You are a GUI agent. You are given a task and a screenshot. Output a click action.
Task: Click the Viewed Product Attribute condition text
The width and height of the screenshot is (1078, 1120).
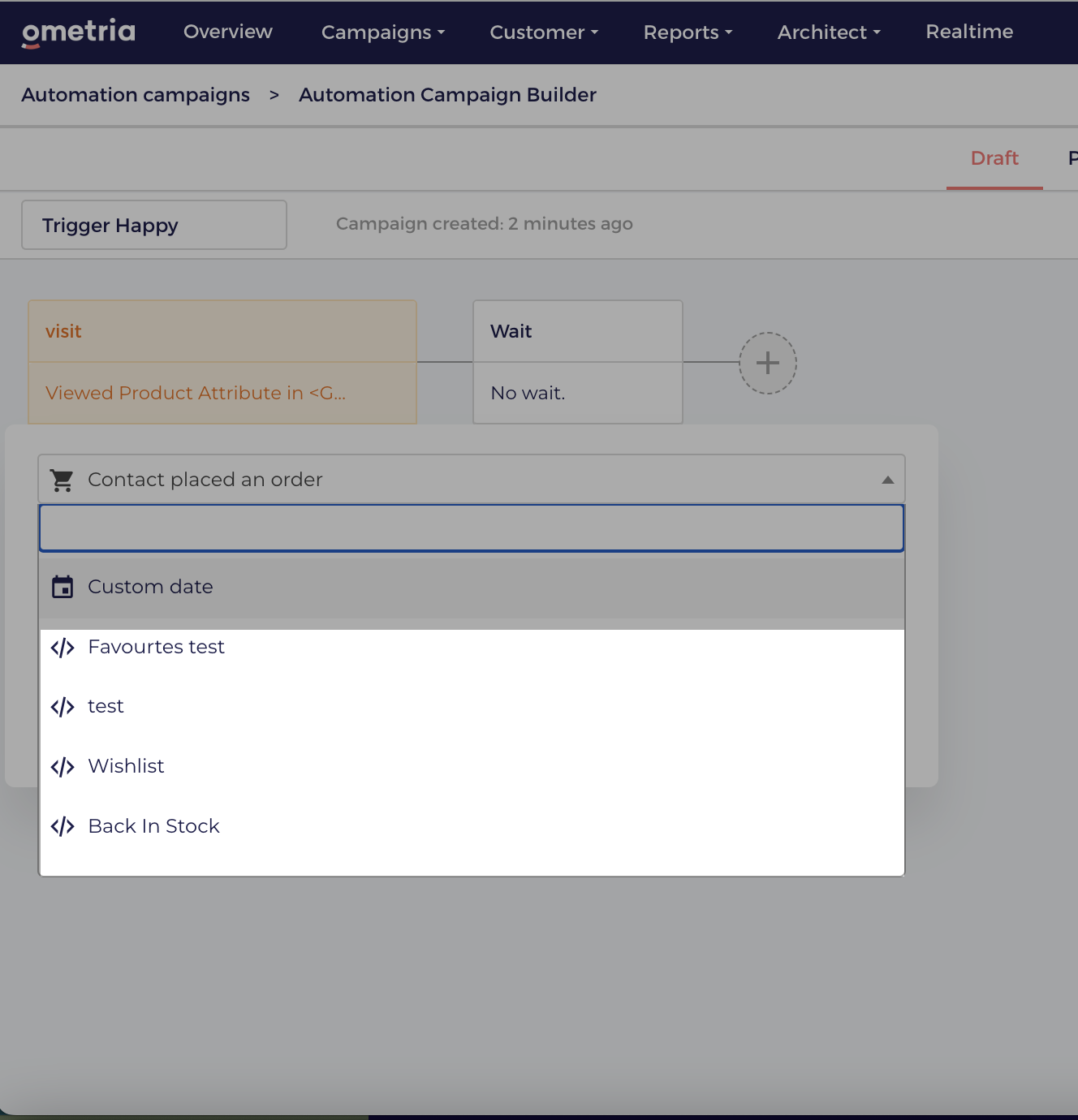tap(196, 393)
